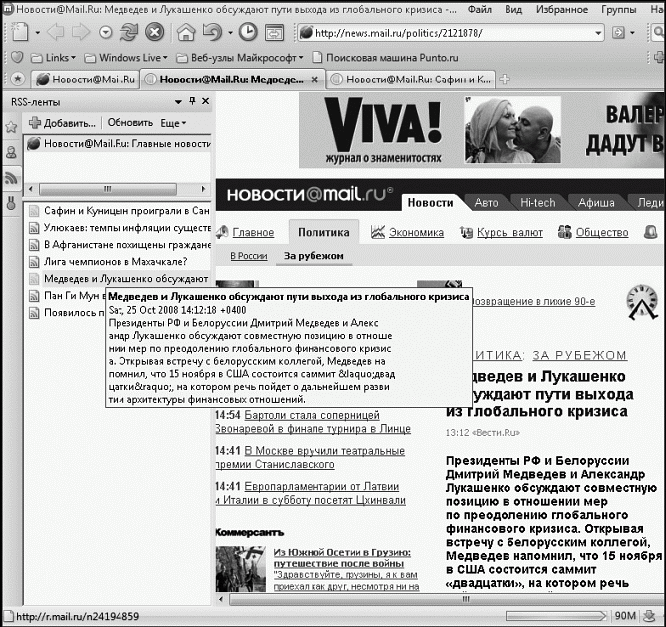Open the В России sublink
The width and height of the screenshot is (666, 627).
click(248, 256)
